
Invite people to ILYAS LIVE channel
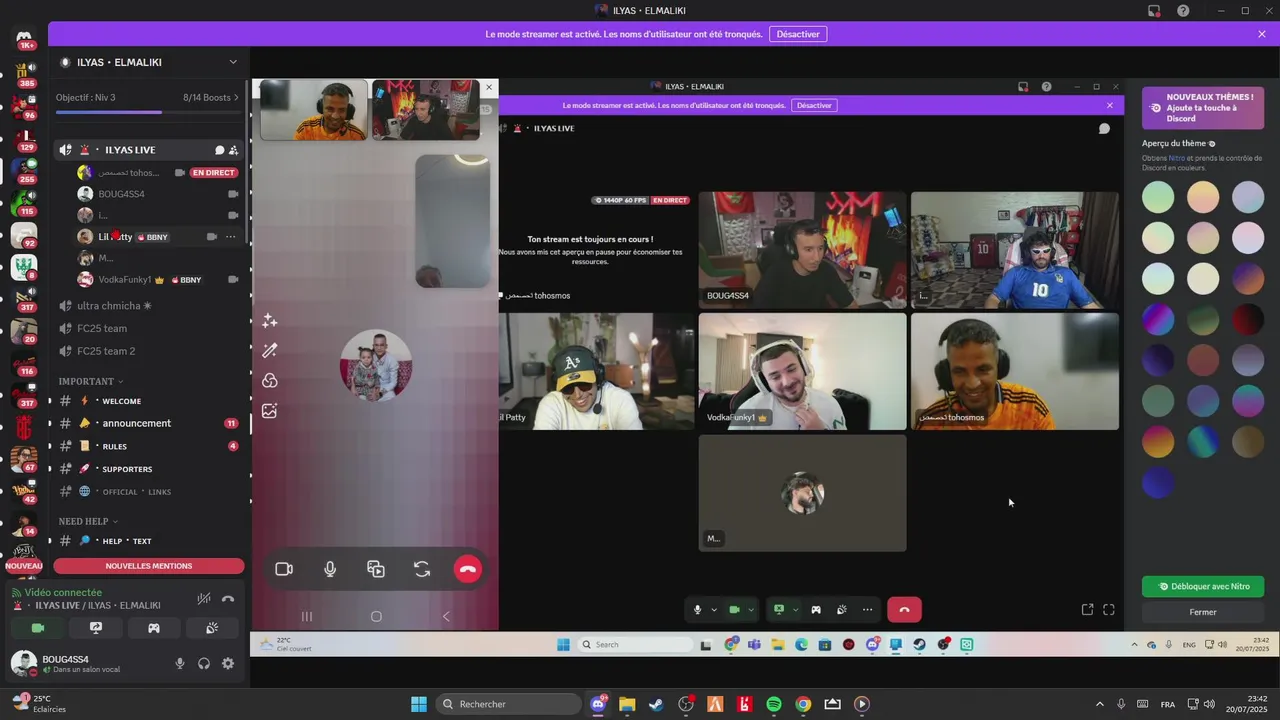(x=233, y=150)
